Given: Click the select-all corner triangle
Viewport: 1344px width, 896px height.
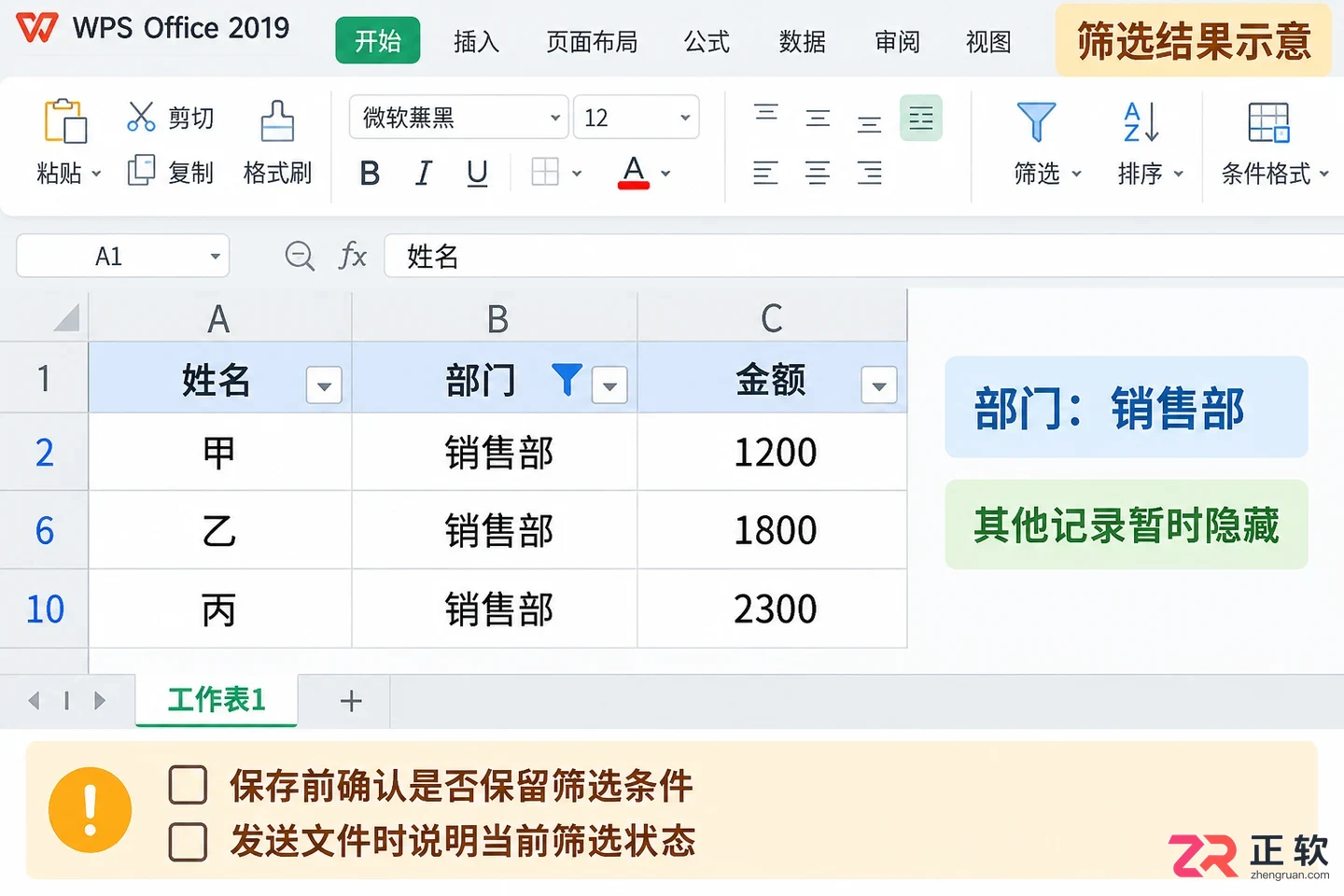Looking at the screenshot, I should click(x=65, y=319).
